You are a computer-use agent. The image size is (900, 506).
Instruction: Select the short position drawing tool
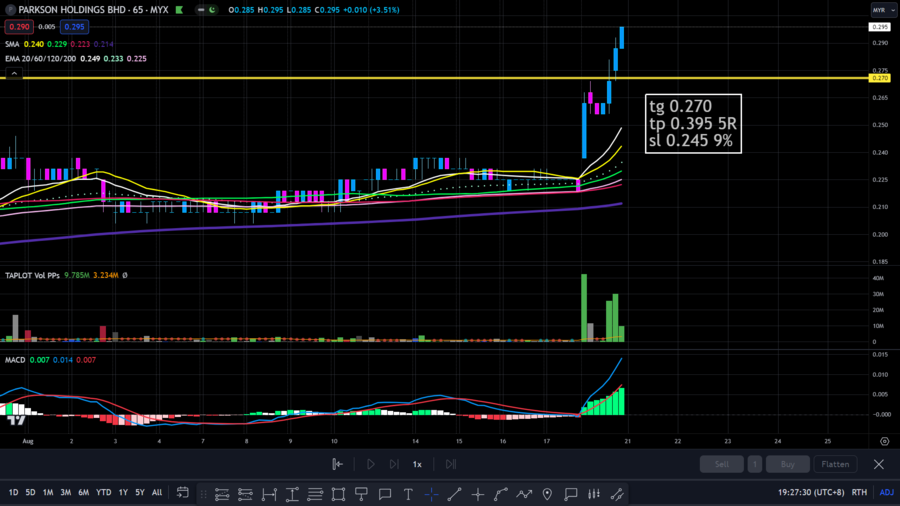click(x=245, y=494)
